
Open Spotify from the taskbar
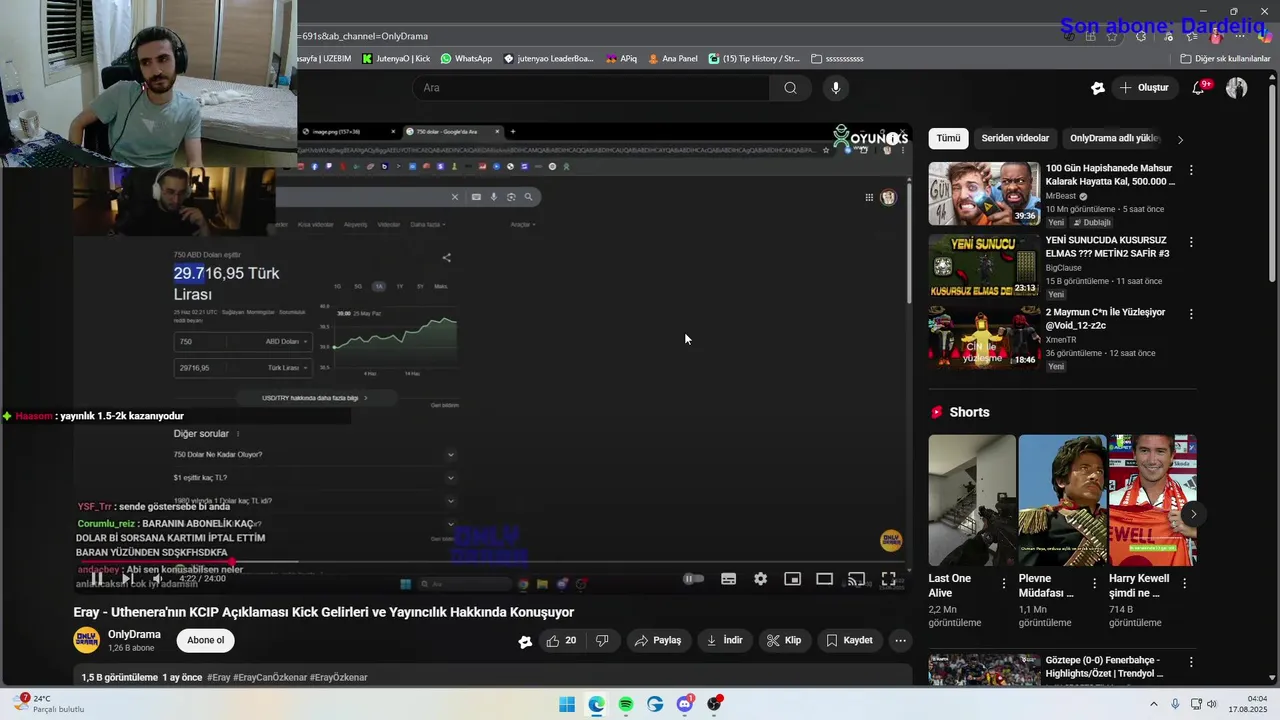point(626,704)
